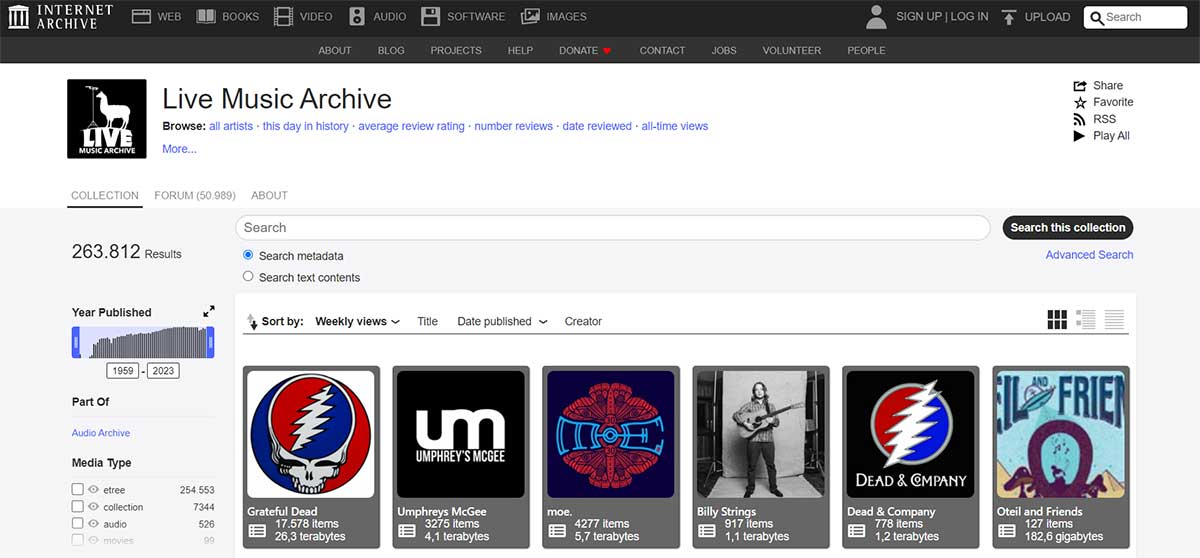This screenshot has height=558, width=1200.
Task: Expand the Year Published histogram
Action: tap(209, 312)
